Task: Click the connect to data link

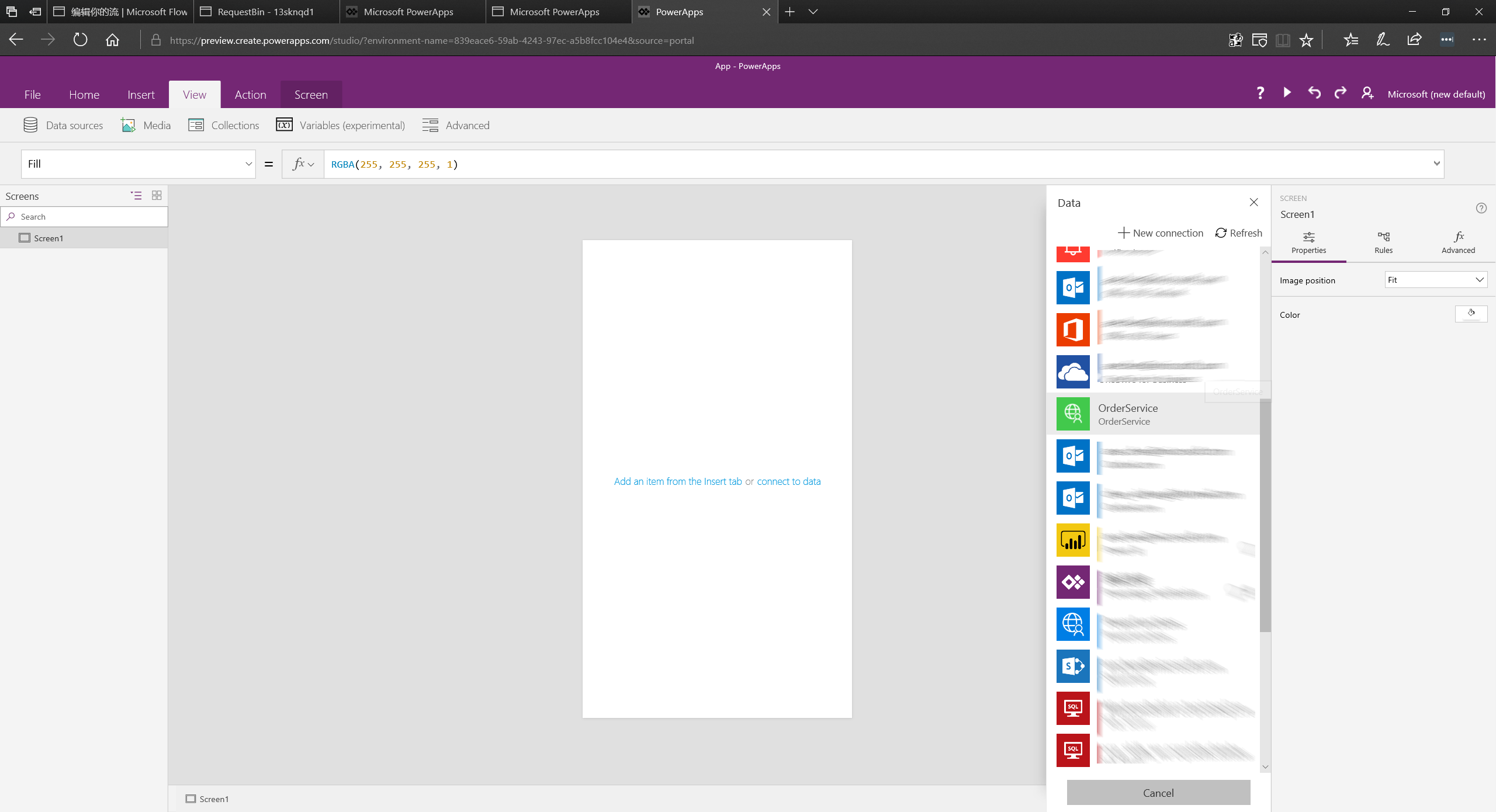Action: pos(788,481)
